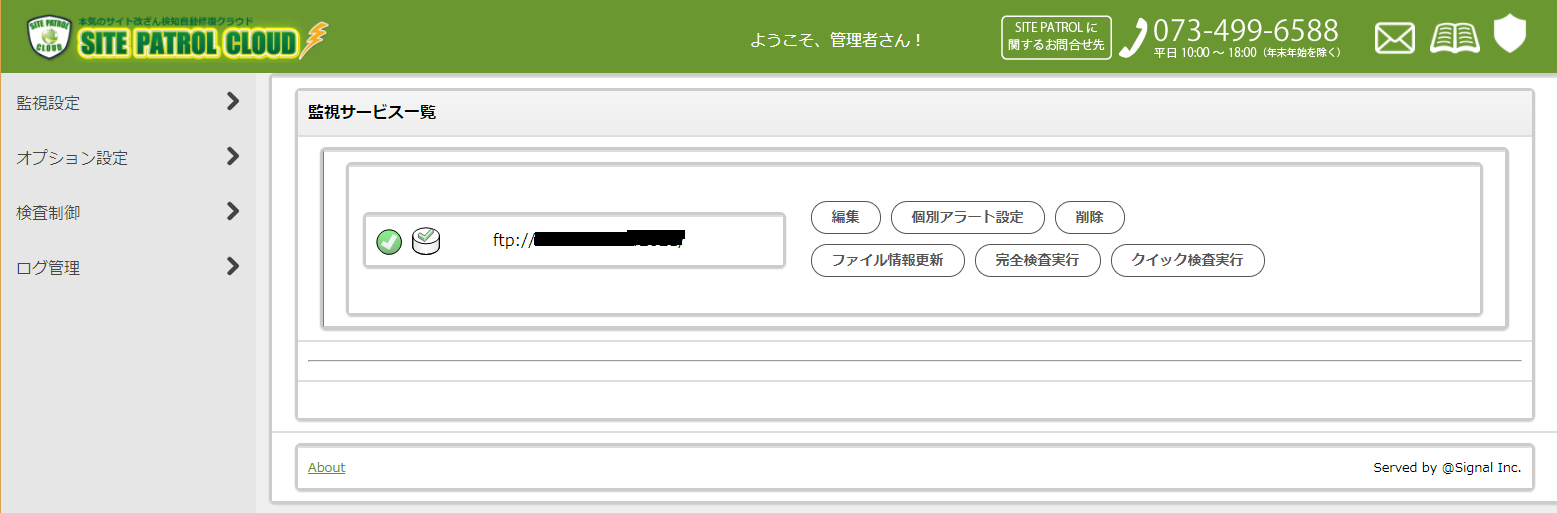Open the mail envelope icon in header
The width and height of the screenshot is (1557, 513).
(1395, 38)
